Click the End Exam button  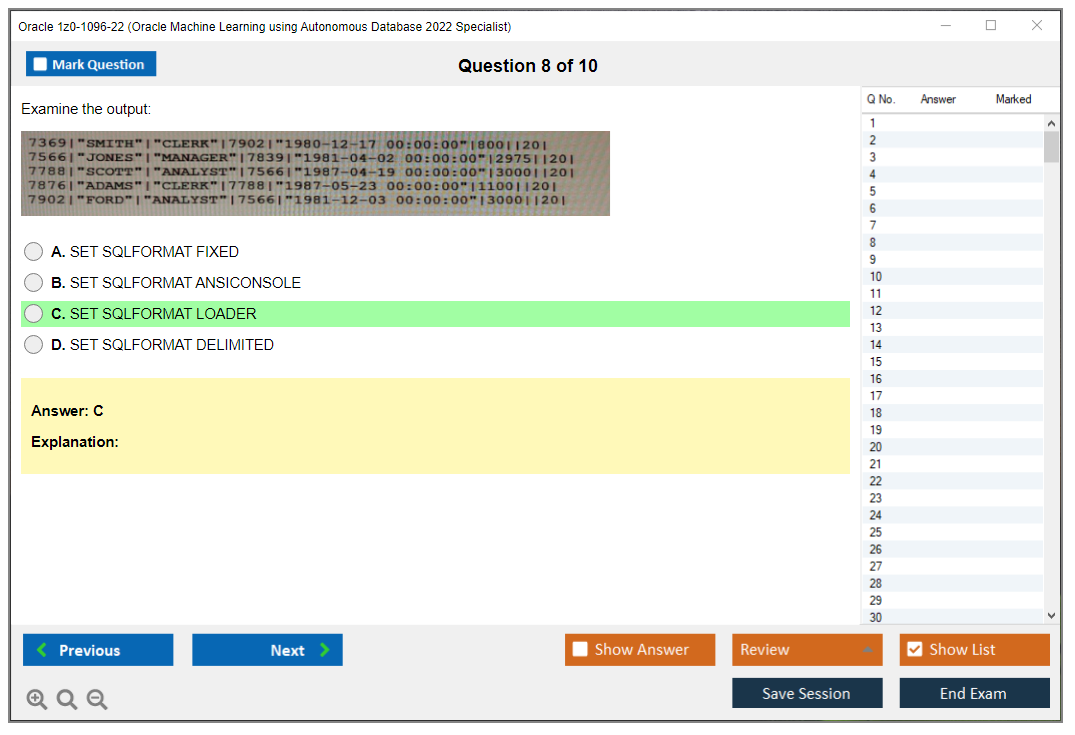pyautogui.click(x=974, y=693)
